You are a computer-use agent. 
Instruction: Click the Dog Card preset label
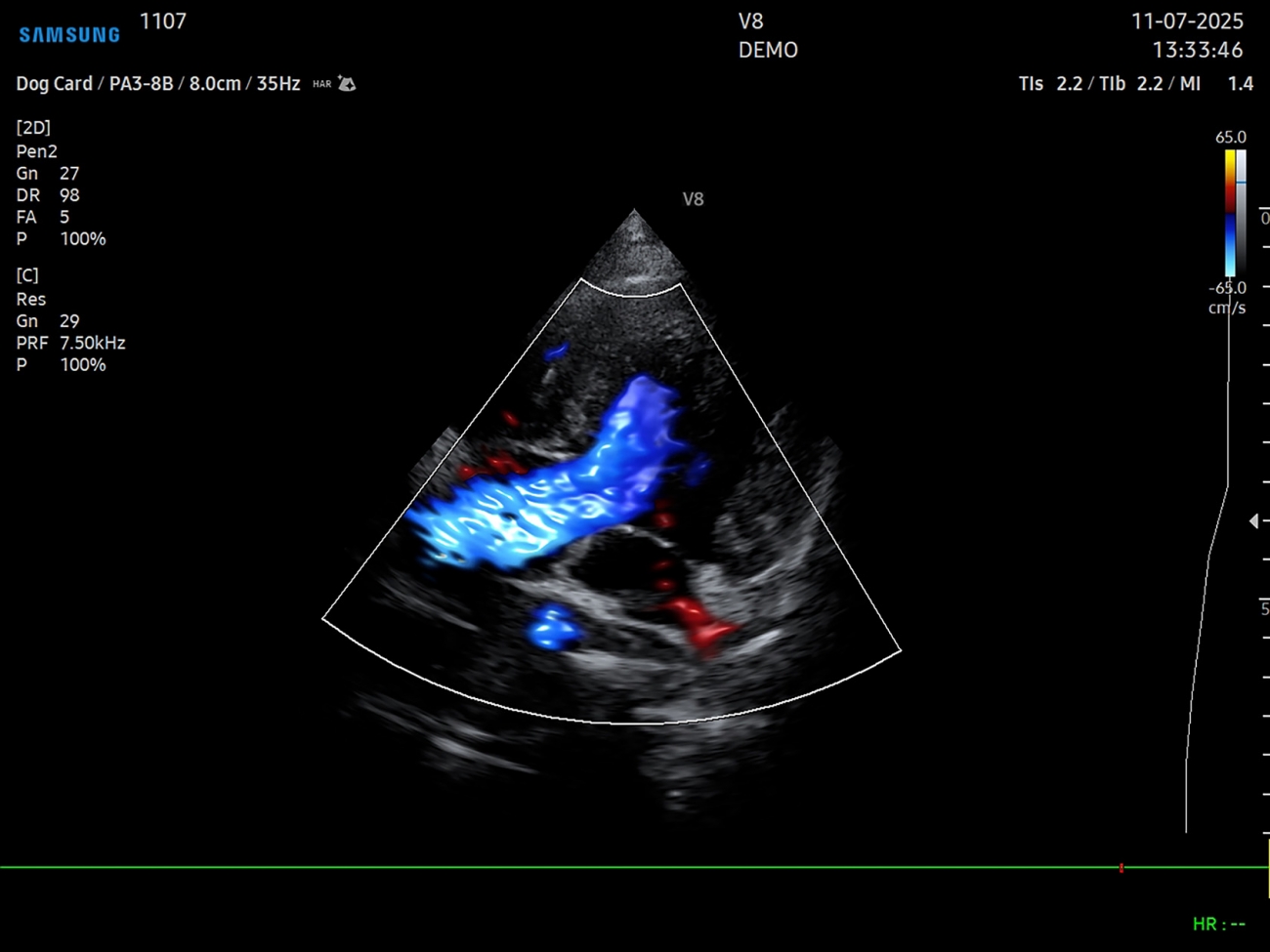pyautogui.click(x=54, y=84)
